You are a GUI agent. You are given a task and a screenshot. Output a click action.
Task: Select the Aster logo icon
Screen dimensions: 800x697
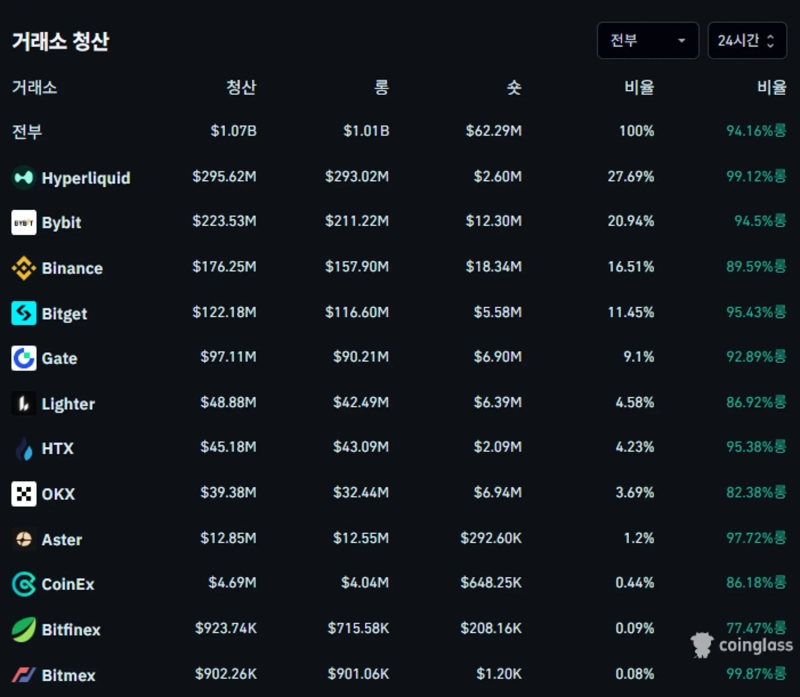pos(24,539)
